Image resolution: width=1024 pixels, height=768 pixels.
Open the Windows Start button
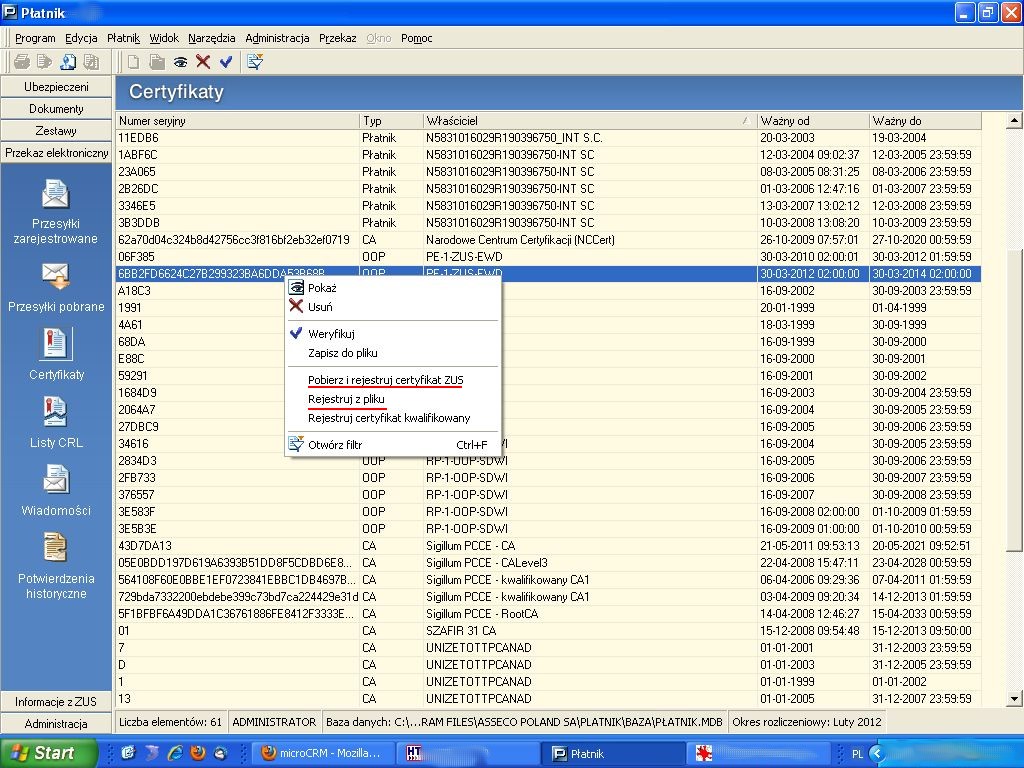[x=49, y=753]
